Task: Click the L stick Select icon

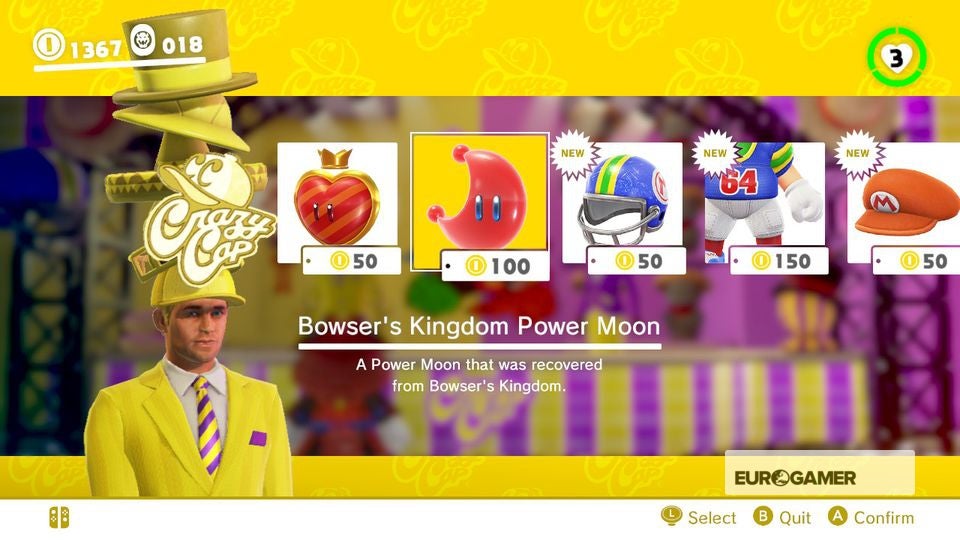Action: pyautogui.click(x=671, y=516)
